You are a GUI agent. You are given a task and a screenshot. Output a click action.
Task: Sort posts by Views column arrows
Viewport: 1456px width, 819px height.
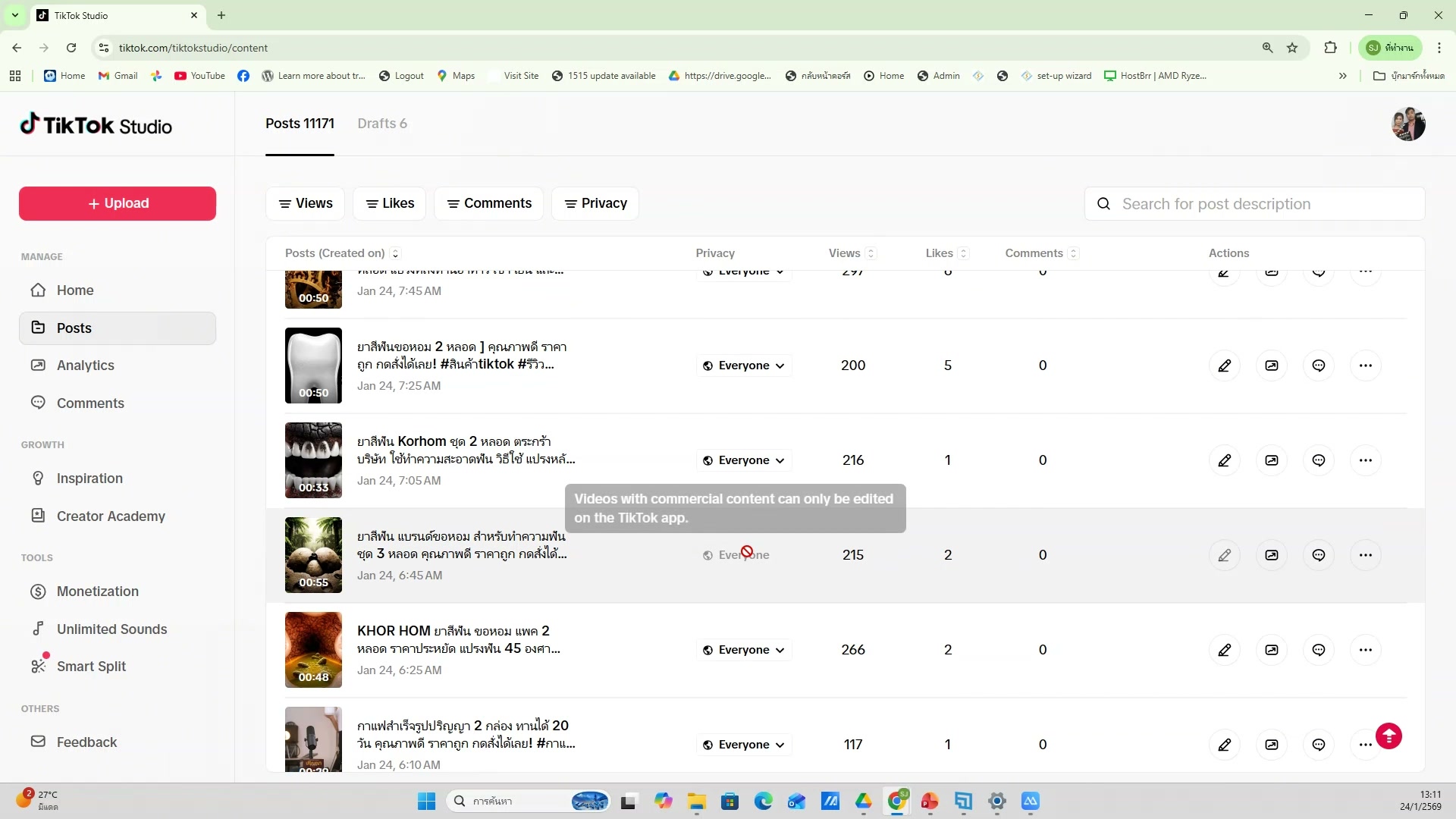[x=871, y=253]
